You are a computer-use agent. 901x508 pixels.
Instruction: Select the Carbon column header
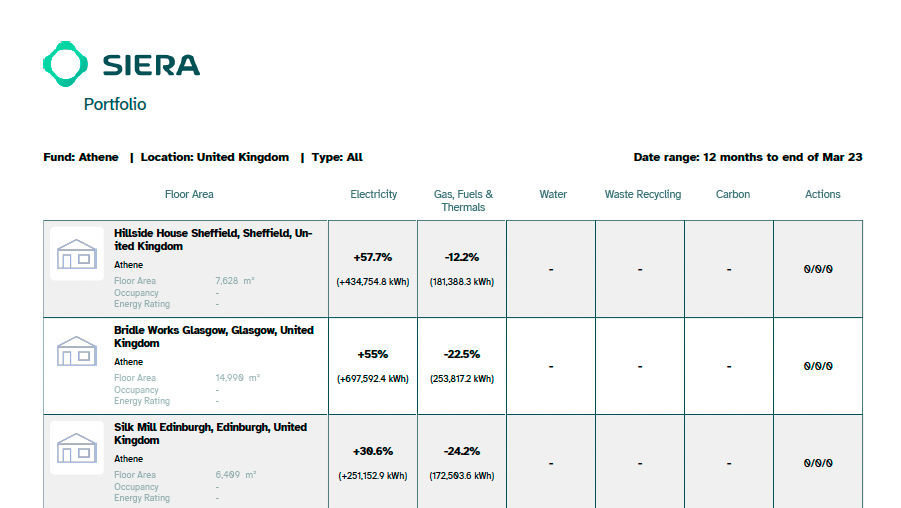pyautogui.click(x=732, y=194)
